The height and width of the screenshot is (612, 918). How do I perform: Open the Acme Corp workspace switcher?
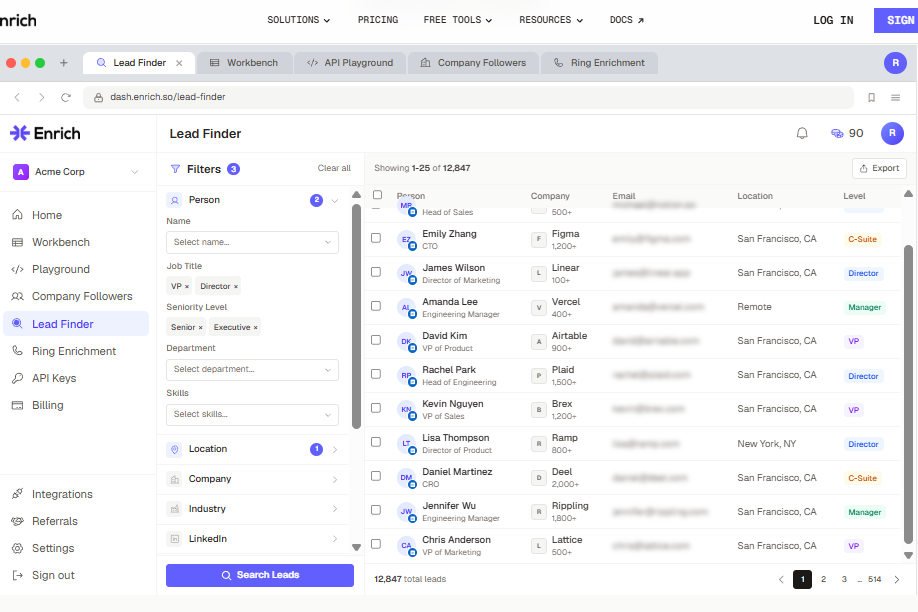tap(76, 172)
